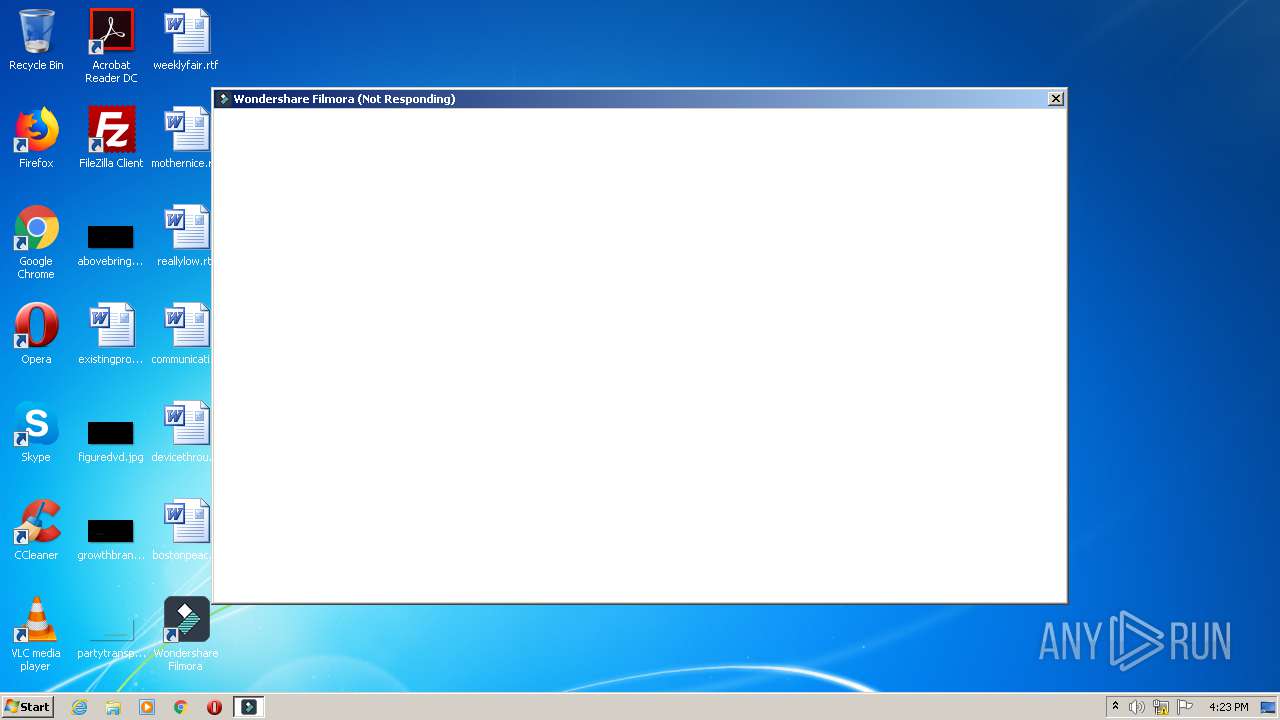This screenshot has height=720, width=1280.
Task: Open Action Center flag icon
Action: pos(1185,707)
